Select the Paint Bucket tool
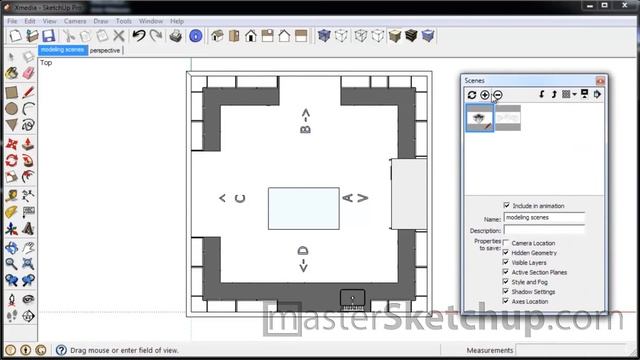 [x=11, y=73]
